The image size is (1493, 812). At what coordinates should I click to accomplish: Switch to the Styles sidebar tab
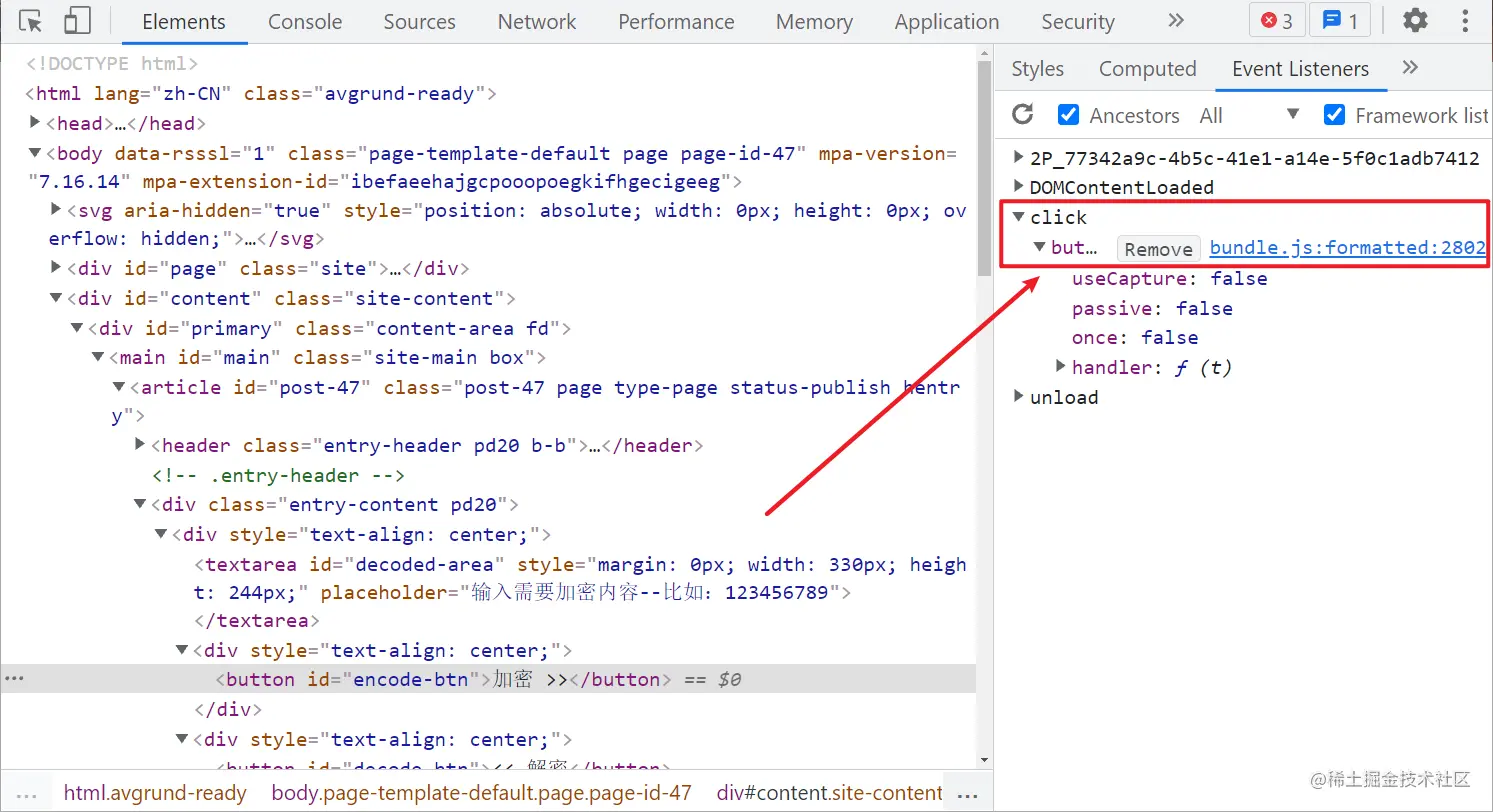coord(1037,68)
